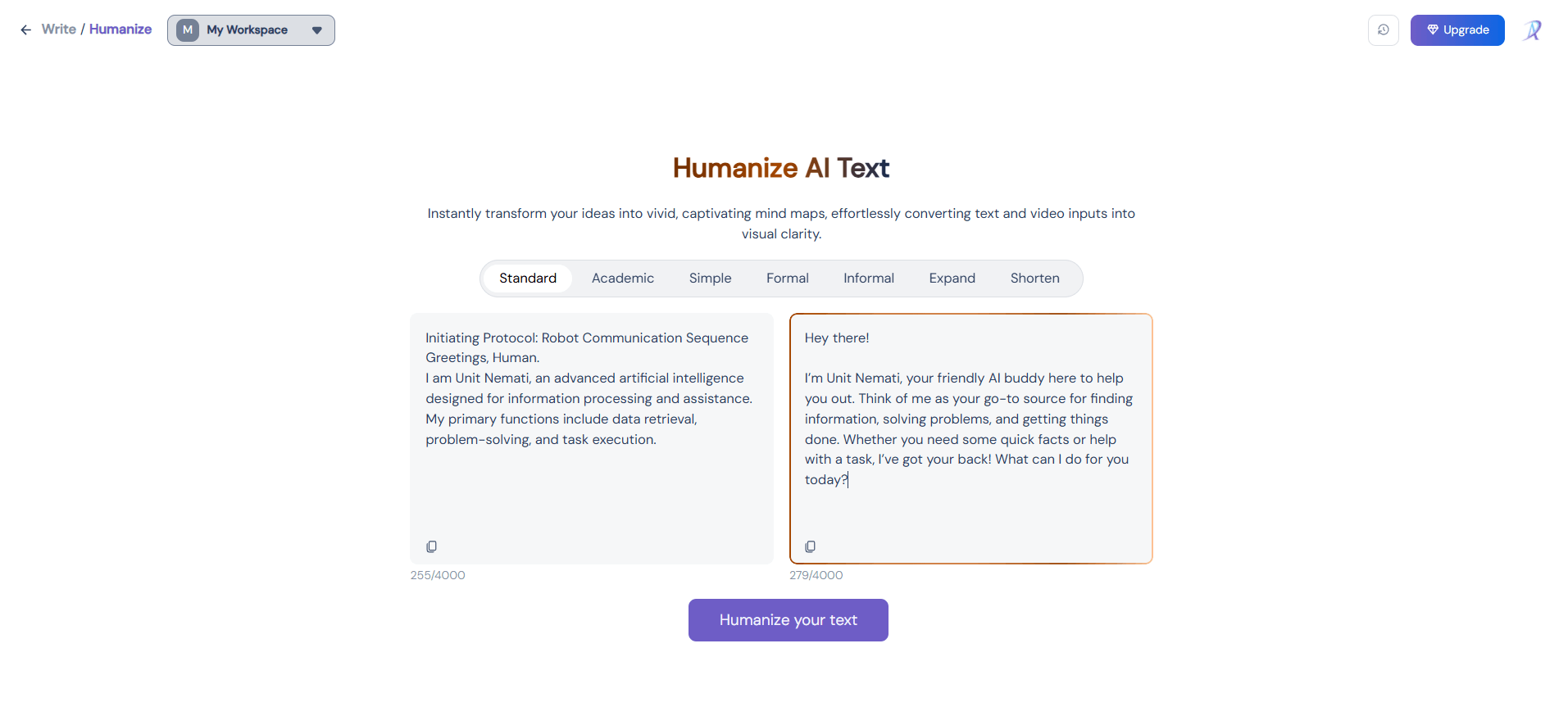The width and height of the screenshot is (1568, 725).
Task: Choose the Shorten option tab
Action: [x=1034, y=279]
